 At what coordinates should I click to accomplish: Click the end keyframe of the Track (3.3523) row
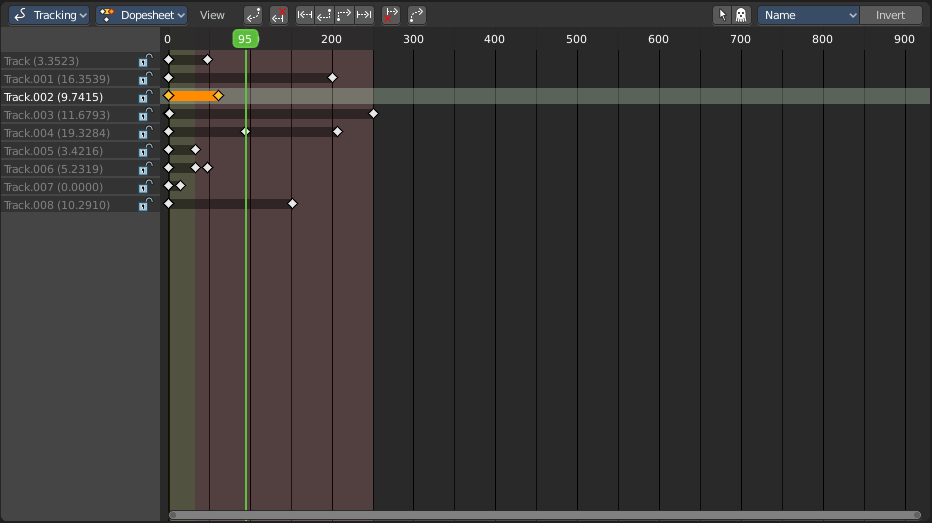(207, 59)
